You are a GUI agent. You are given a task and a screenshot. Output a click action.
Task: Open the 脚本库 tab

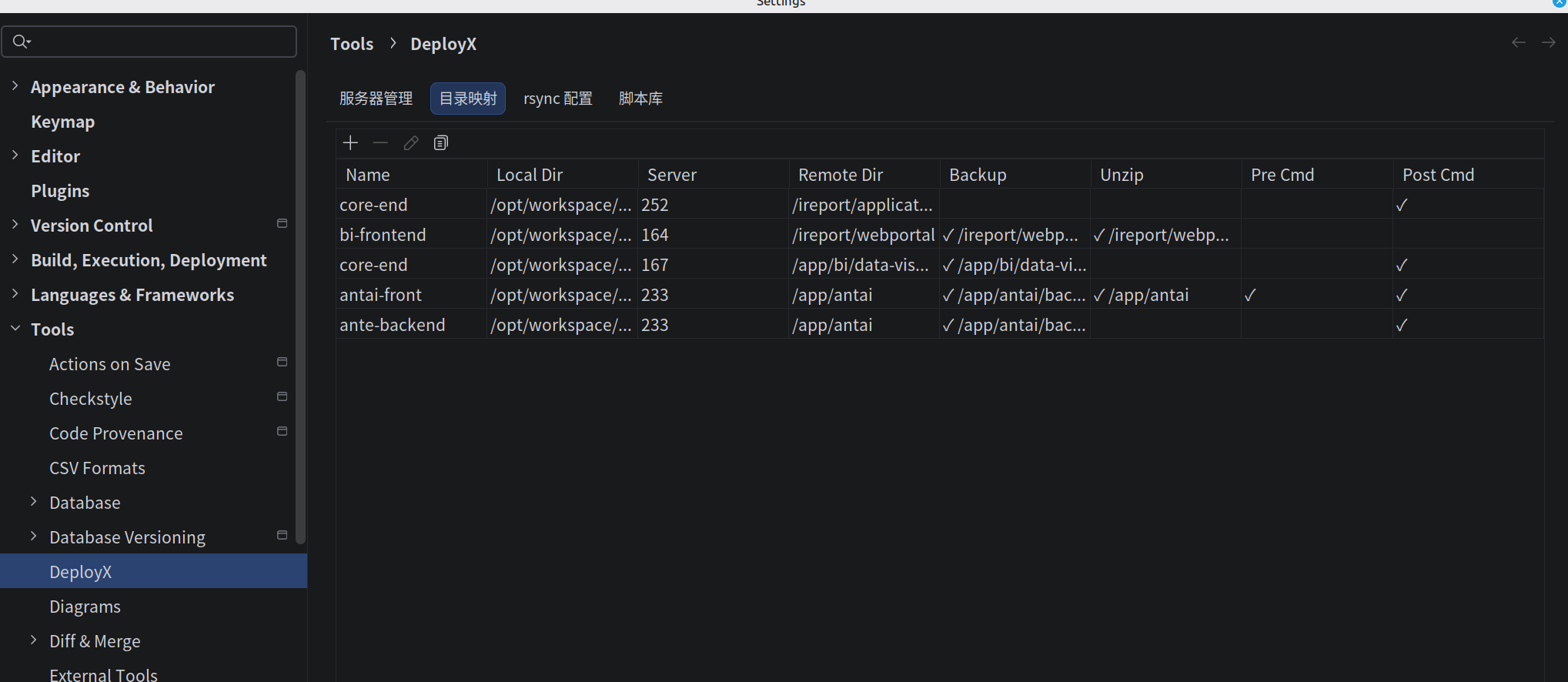pyautogui.click(x=640, y=99)
